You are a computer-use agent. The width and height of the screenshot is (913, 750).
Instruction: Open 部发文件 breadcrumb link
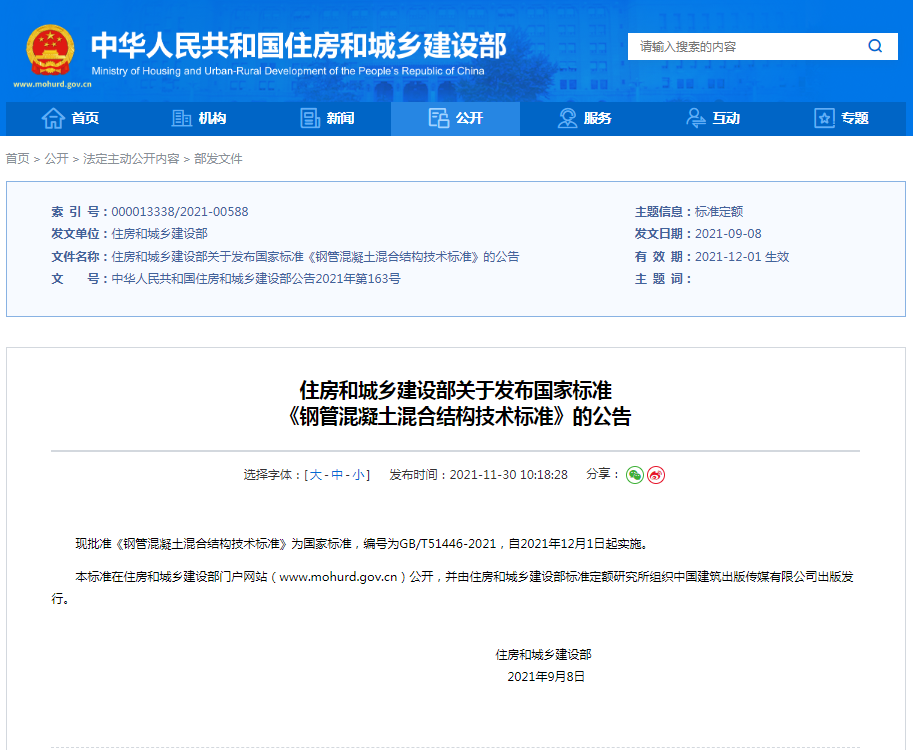tap(218, 159)
